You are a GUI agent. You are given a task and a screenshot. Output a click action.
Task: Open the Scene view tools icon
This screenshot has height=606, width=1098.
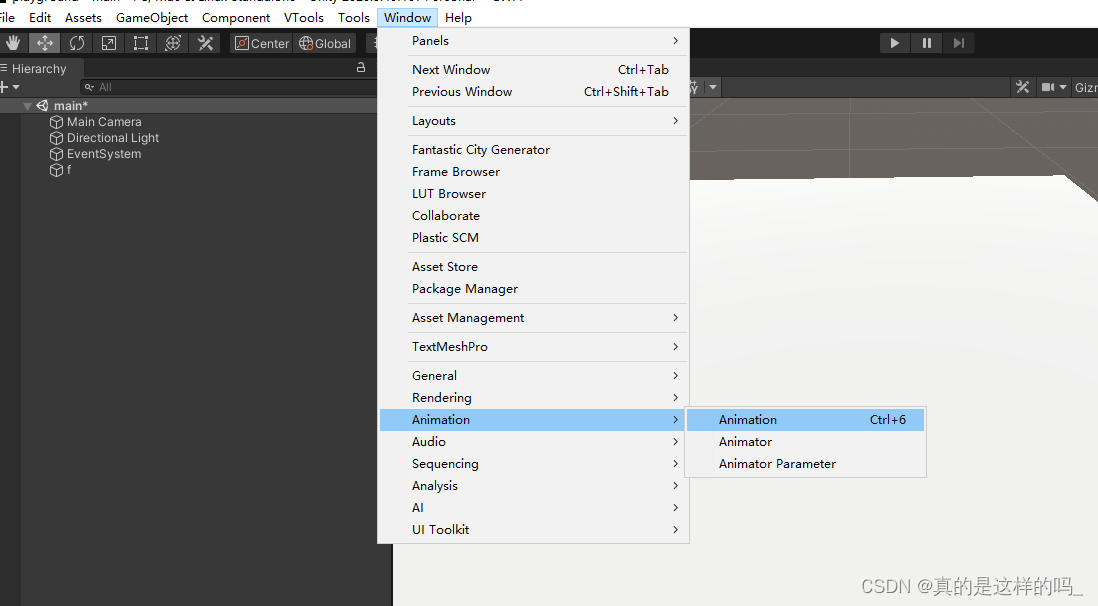coord(1022,87)
